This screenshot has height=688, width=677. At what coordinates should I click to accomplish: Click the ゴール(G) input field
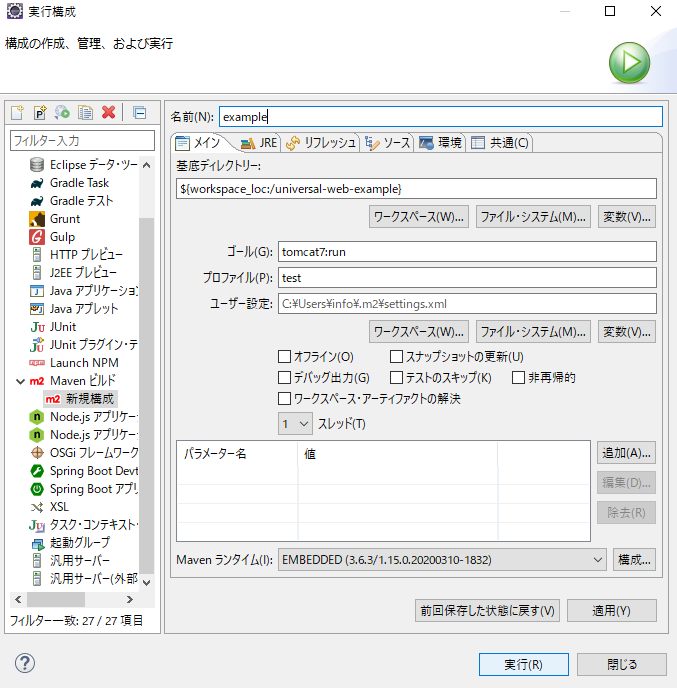tap(467, 252)
